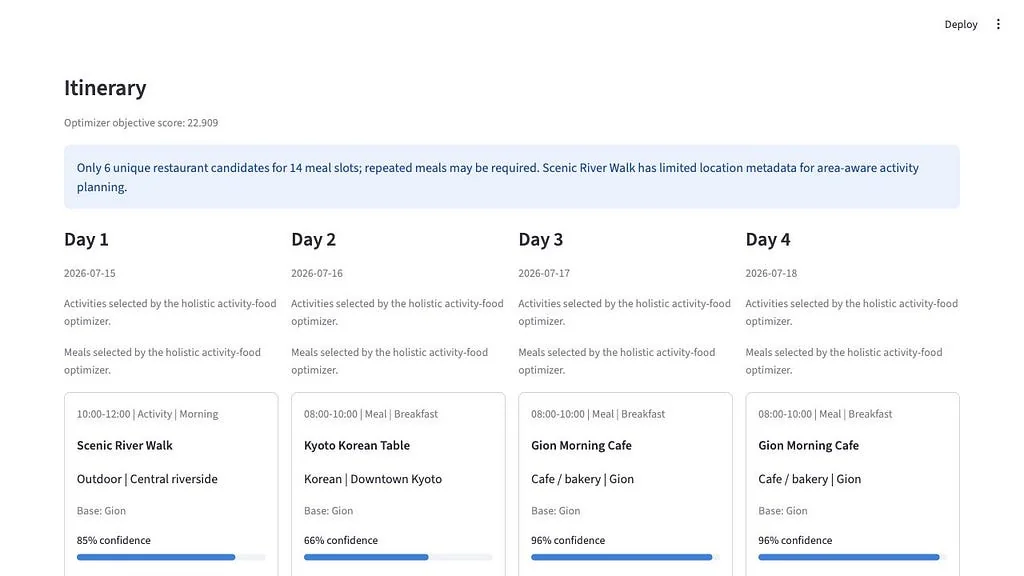1024x576 pixels.
Task: Click Day 1 activities selection description
Action: pos(170,312)
